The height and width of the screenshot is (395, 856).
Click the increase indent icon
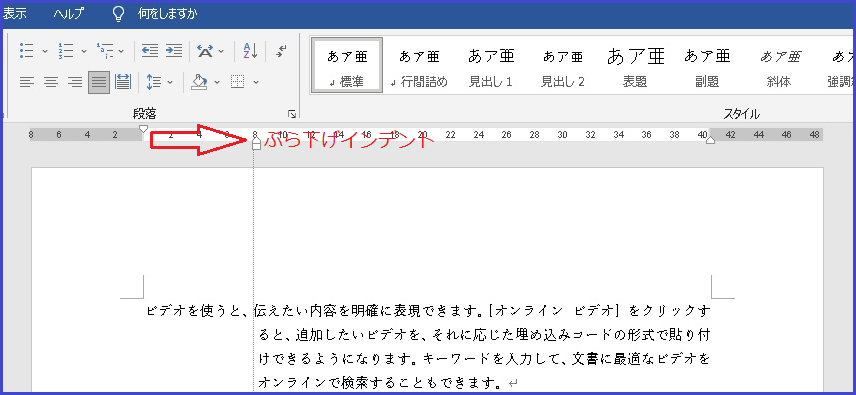[x=174, y=51]
